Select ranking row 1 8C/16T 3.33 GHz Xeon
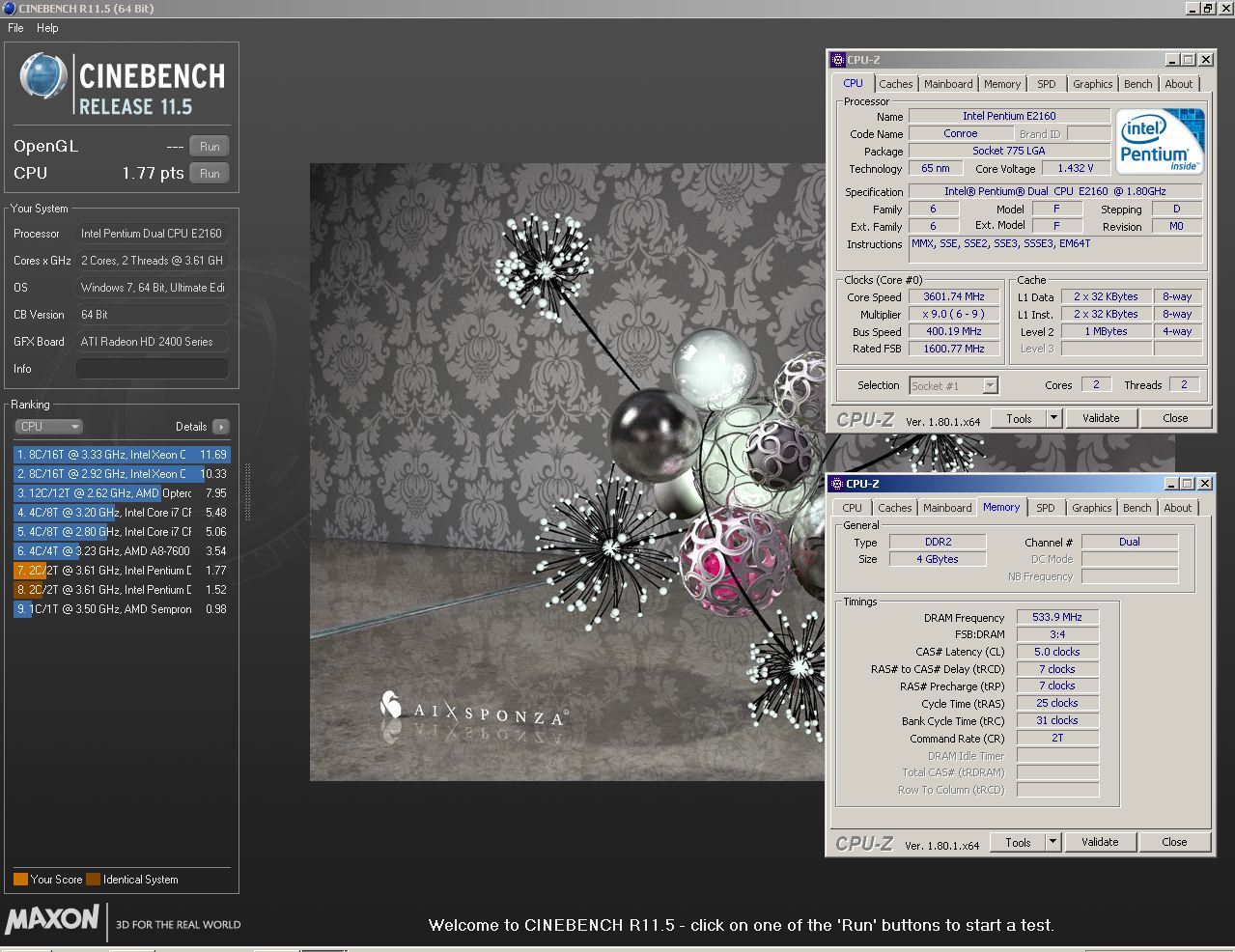The image size is (1235, 952). click(x=122, y=455)
